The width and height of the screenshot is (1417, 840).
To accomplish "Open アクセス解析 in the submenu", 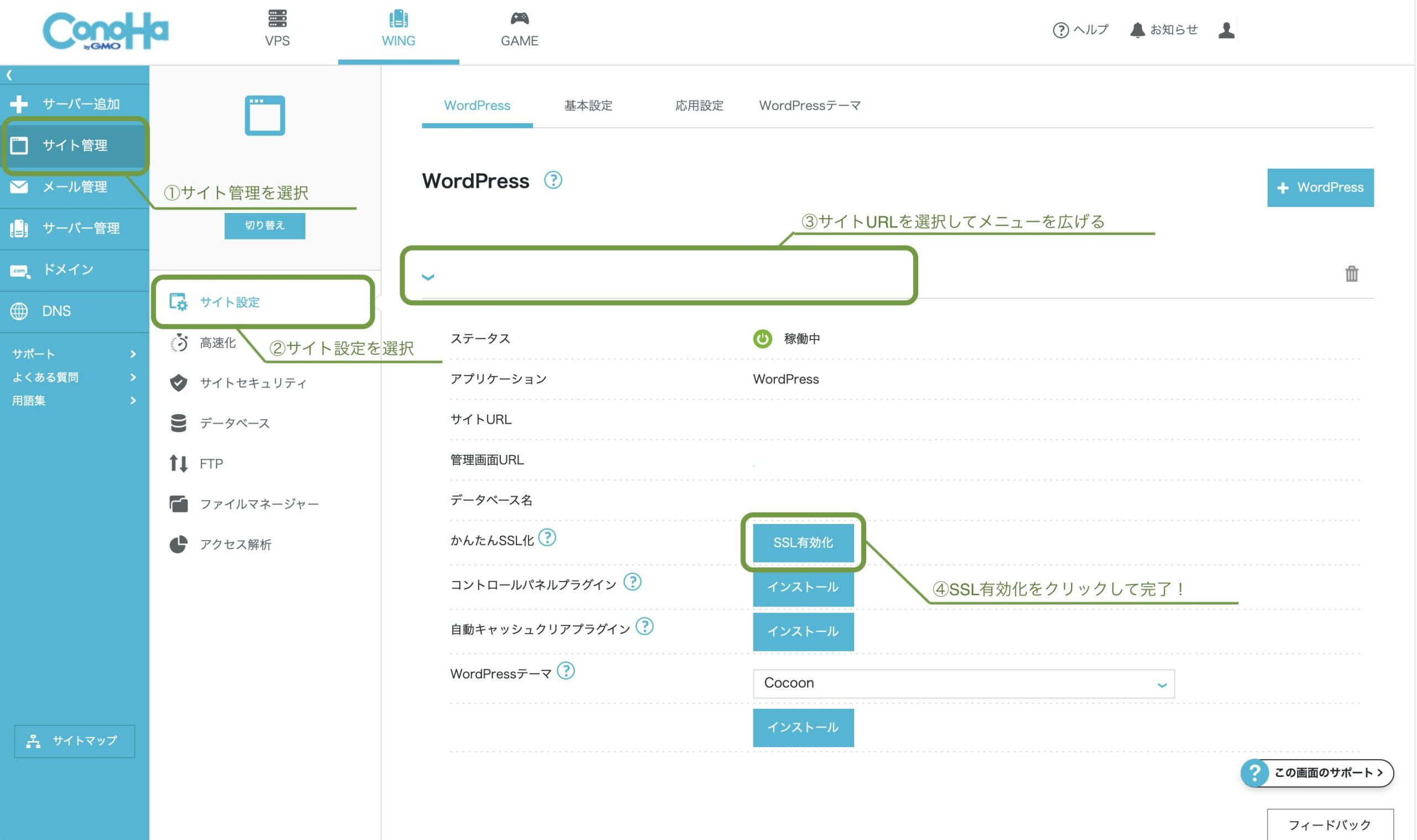I will coord(220,544).
